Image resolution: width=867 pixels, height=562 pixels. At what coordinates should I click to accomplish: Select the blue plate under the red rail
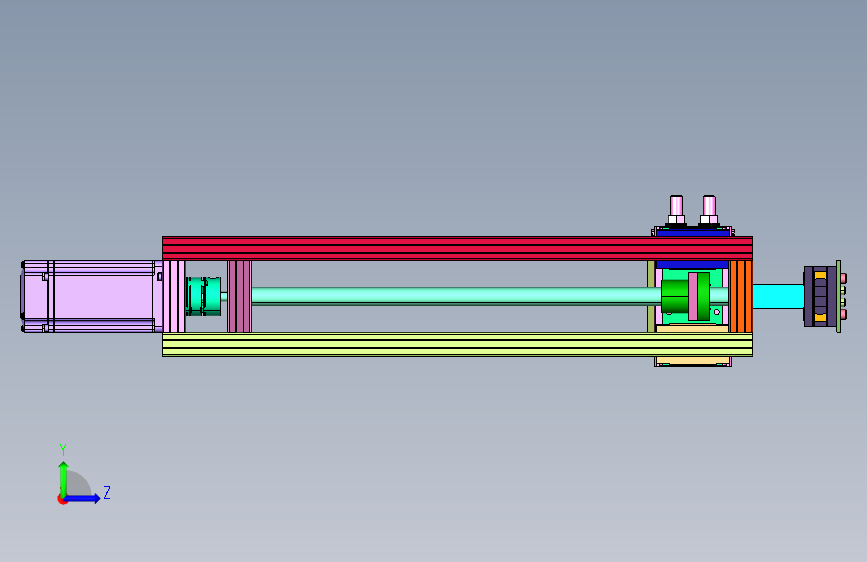click(x=692, y=264)
